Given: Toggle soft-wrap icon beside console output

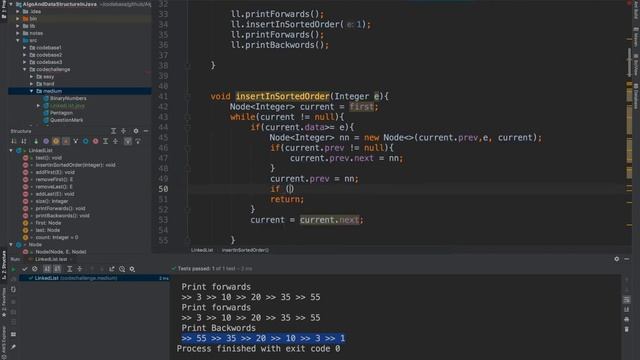Looking at the screenshot, I should 627,300.
